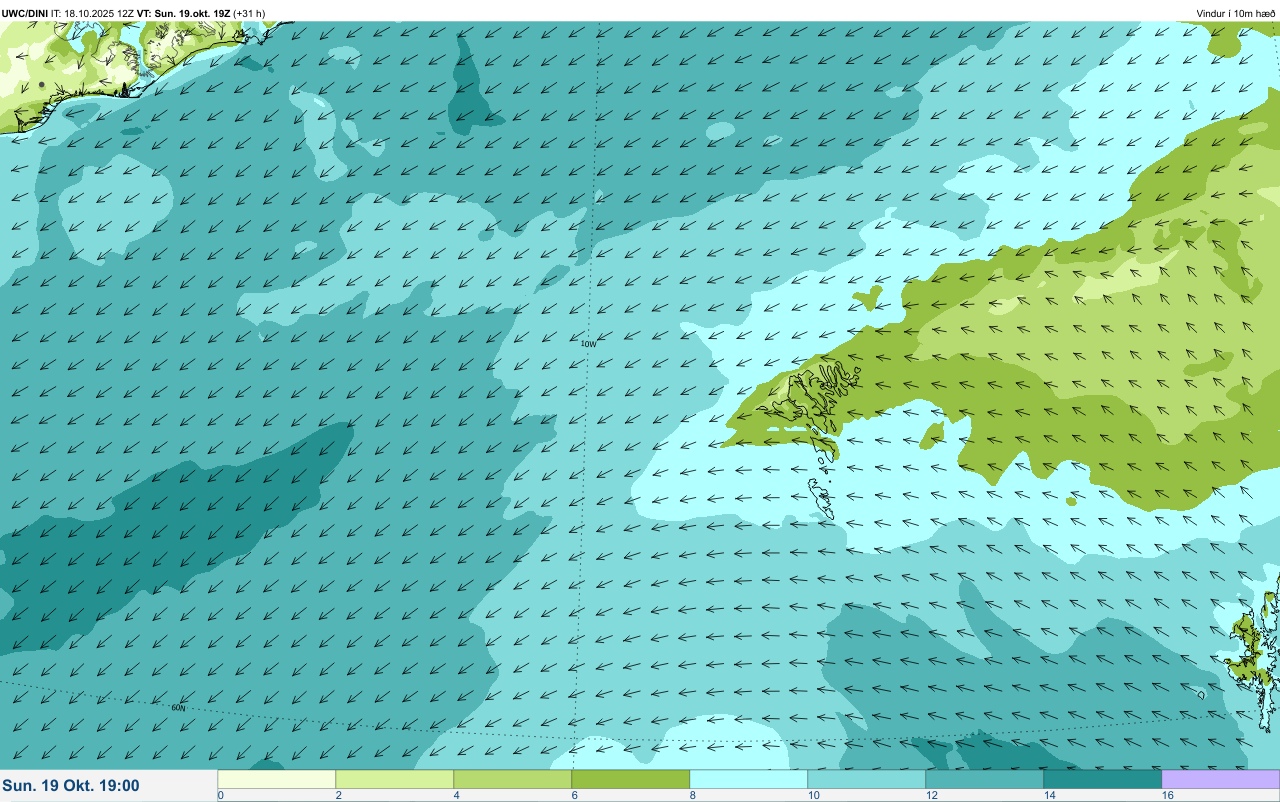Screen dimensions: 1280x802
Task: Click the 10–12 m/s light teal legend swatch
Action: click(x=867, y=779)
